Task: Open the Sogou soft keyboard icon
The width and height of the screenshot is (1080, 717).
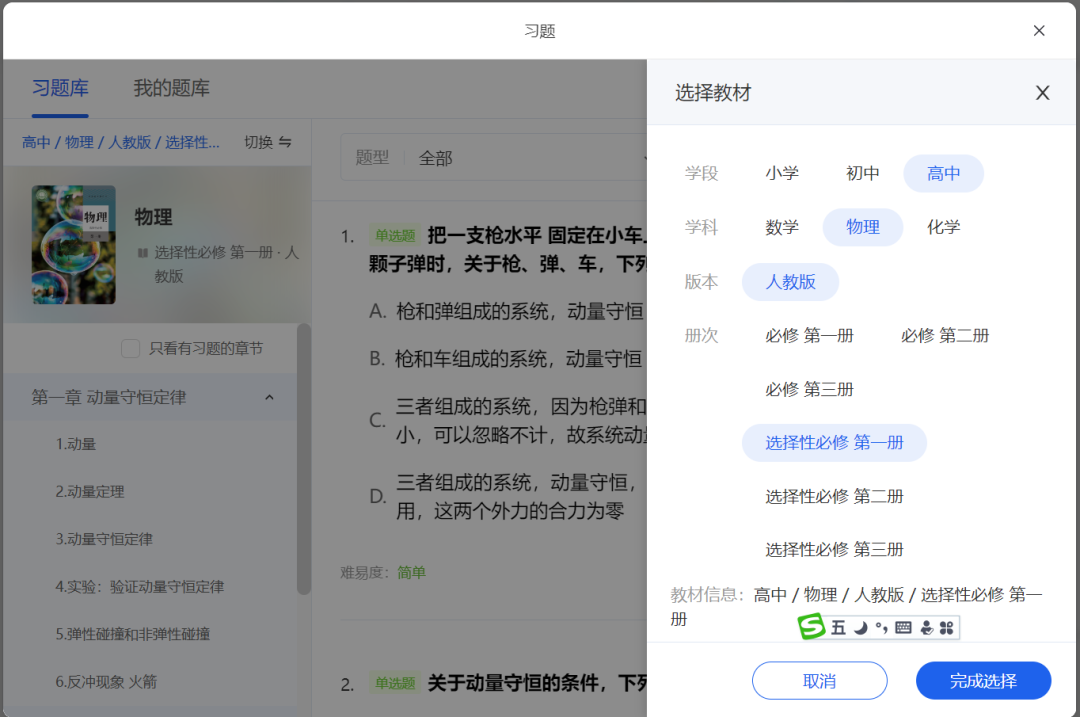Action: [904, 627]
